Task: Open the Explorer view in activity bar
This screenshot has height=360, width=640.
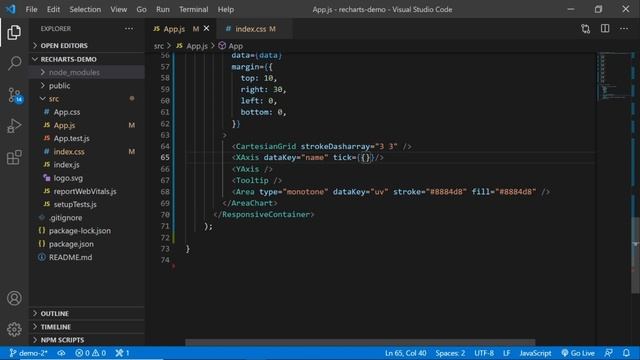Action: coord(14,32)
